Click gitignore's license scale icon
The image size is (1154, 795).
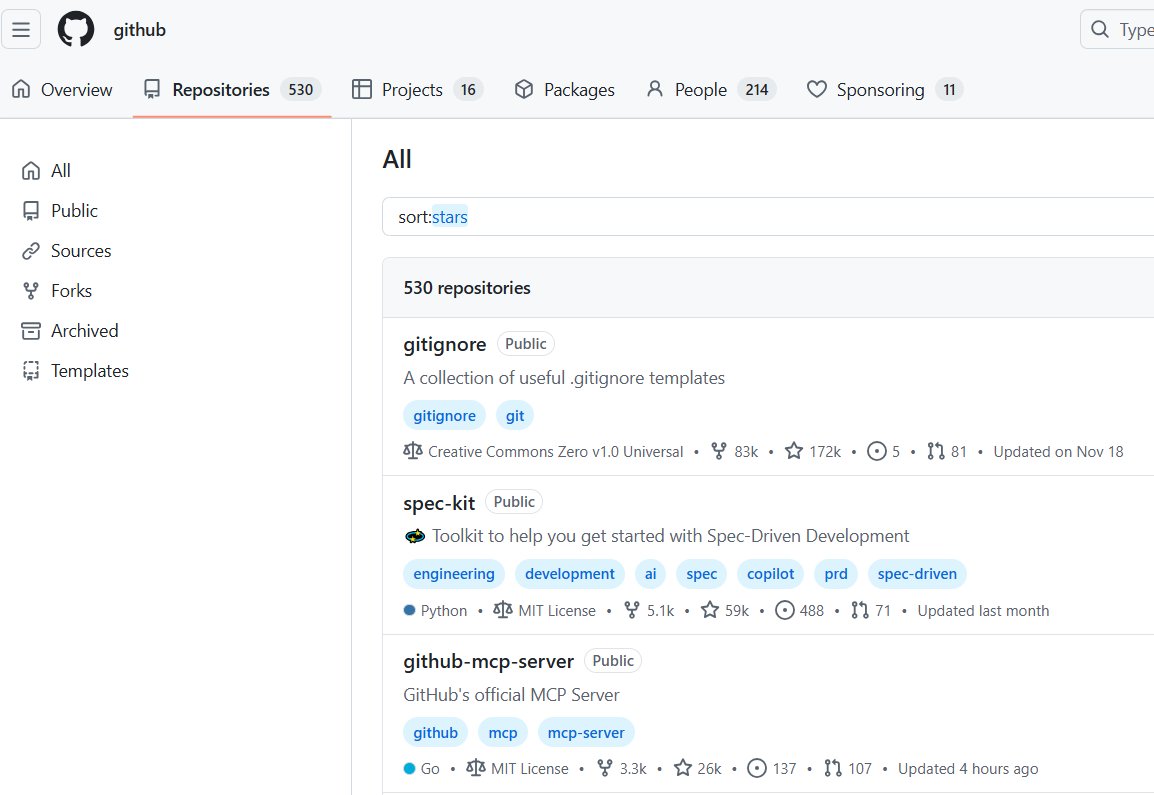pos(413,450)
